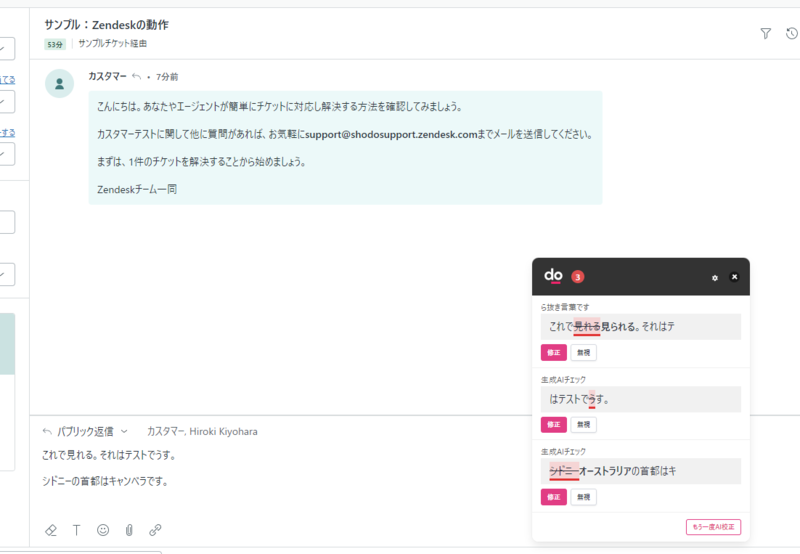Open the パブリック返信 dropdown
The image size is (800, 554).
pyautogui.click(x=85, y=432)
